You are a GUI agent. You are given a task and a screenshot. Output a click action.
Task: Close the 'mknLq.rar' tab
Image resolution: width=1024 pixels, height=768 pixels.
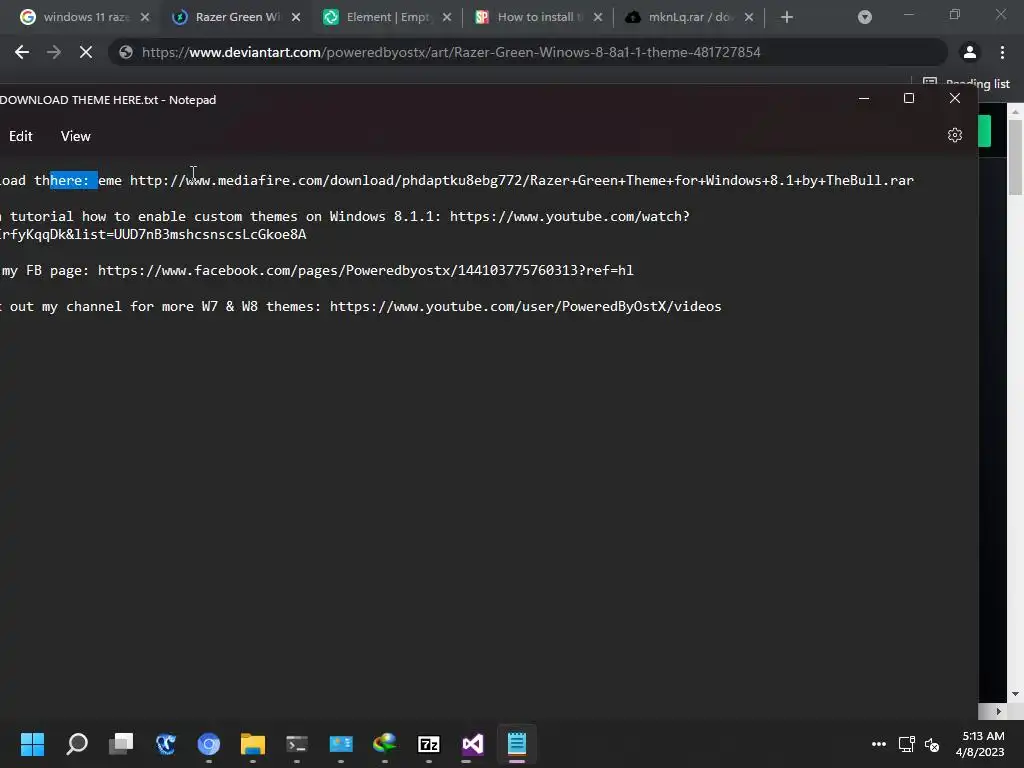tap(749, 17)
